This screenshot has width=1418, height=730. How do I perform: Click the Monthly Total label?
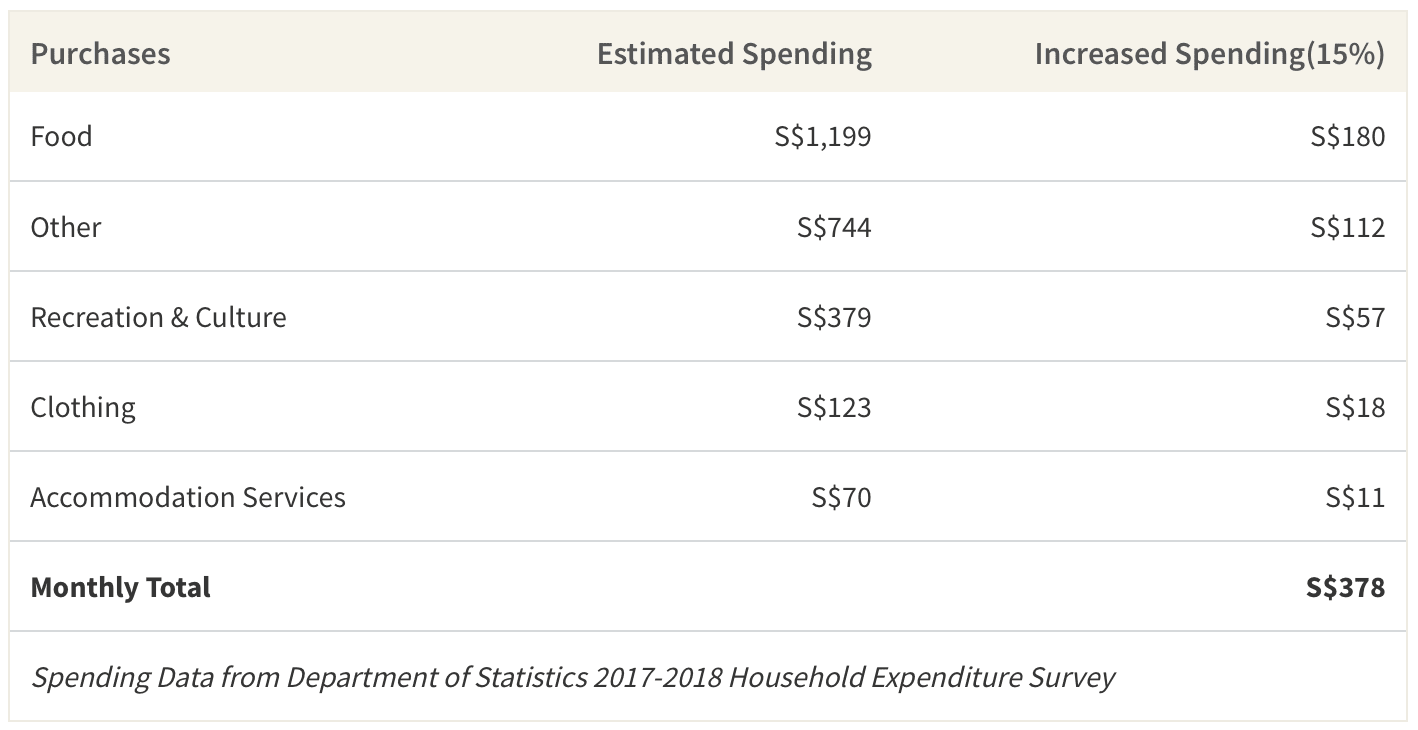coord(121,587)
